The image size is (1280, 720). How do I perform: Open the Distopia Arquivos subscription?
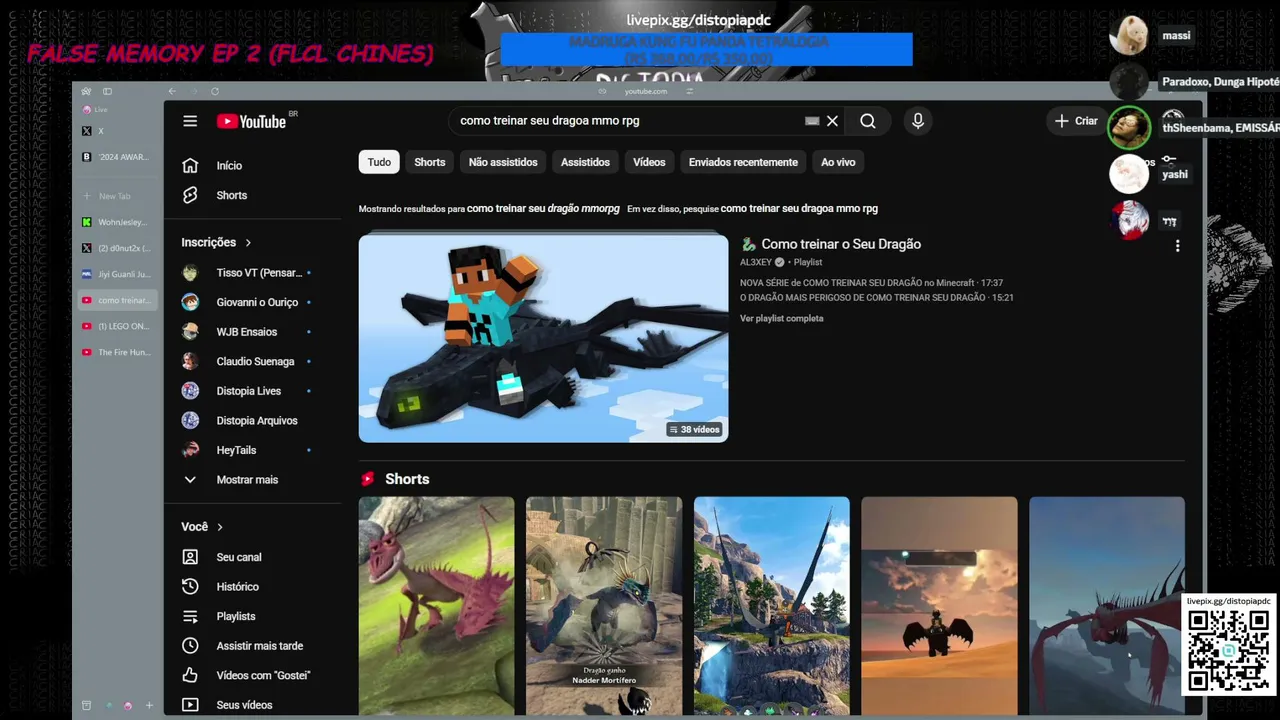(x=256, y=421)
